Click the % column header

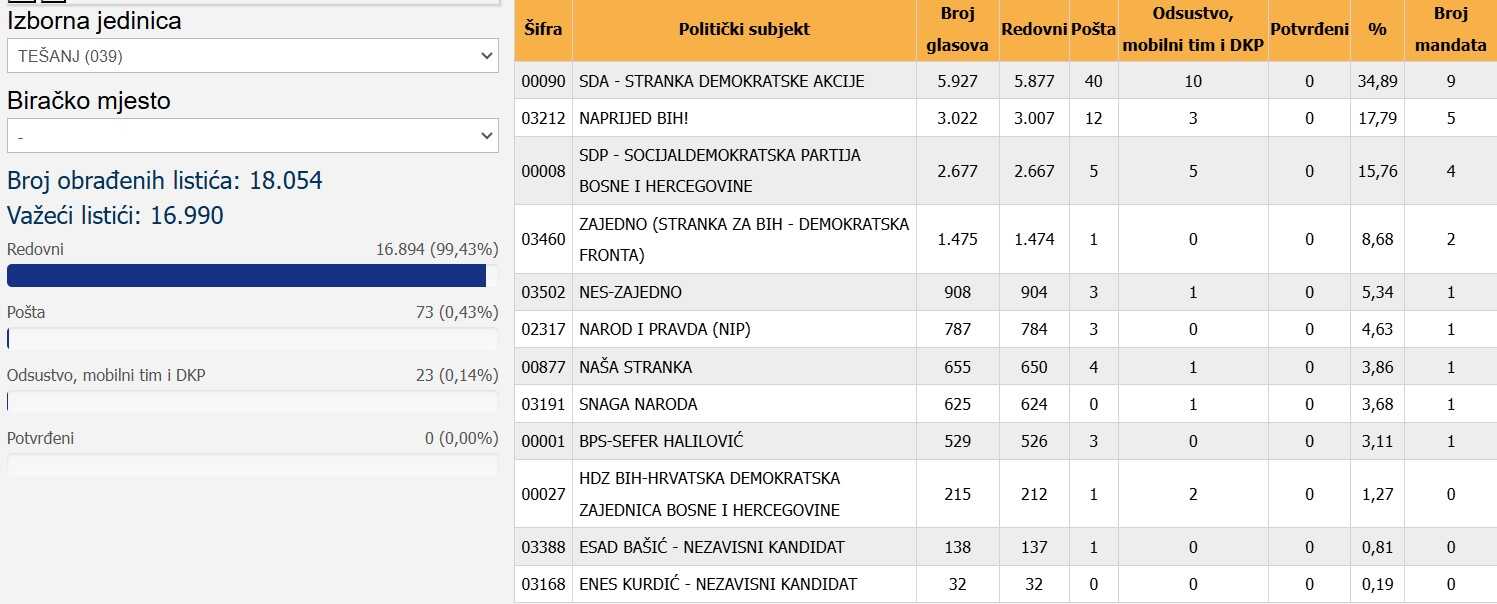coord(1377,29)
